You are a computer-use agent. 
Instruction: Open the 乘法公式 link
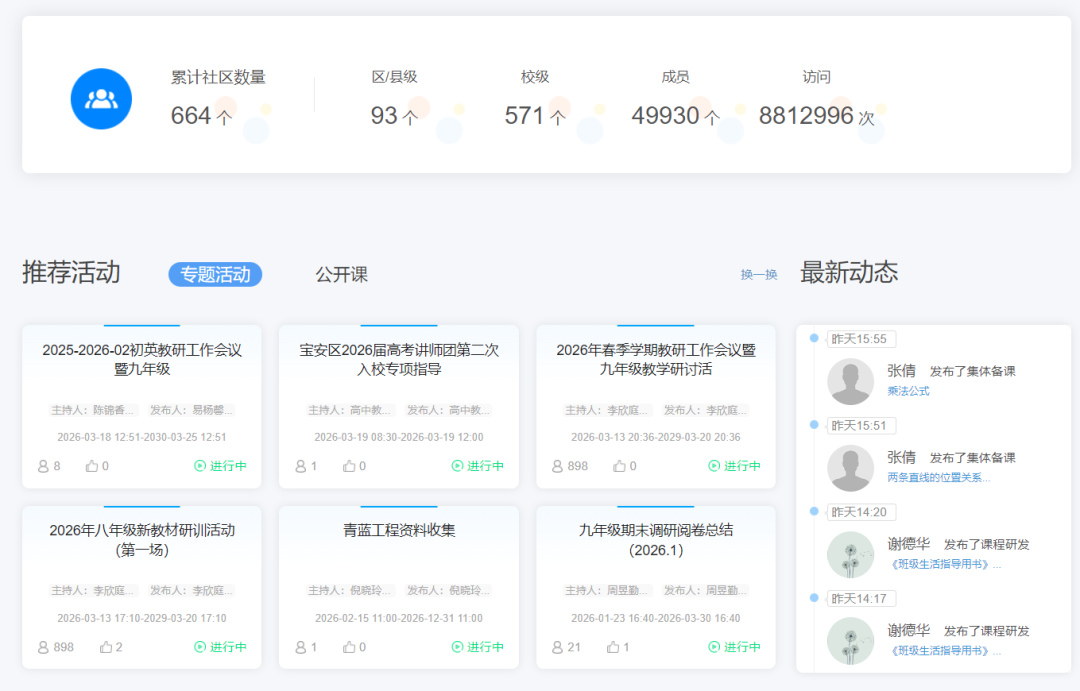pos(908,391)
